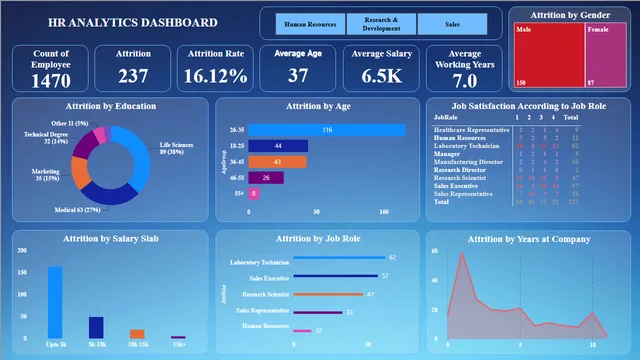Click the Medical 63 (27%) label

point(78,210)
